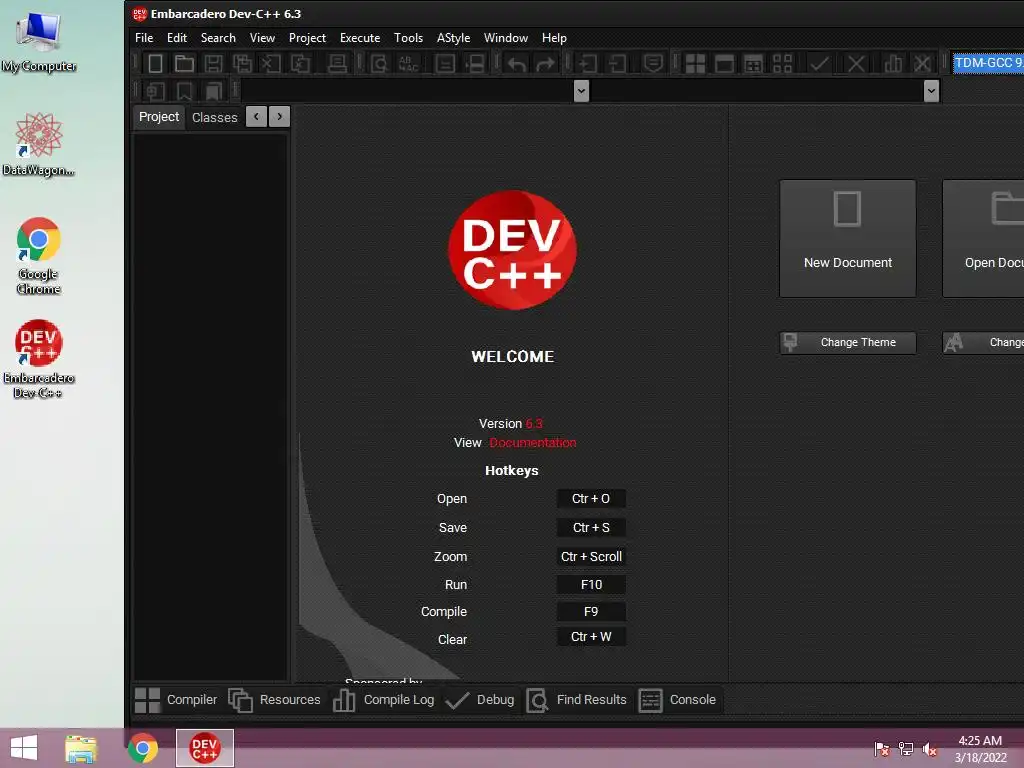Open the Compile Log bottom tab
The height and width of the screenshot is (768, 1024).
click(x=384, y=699)
